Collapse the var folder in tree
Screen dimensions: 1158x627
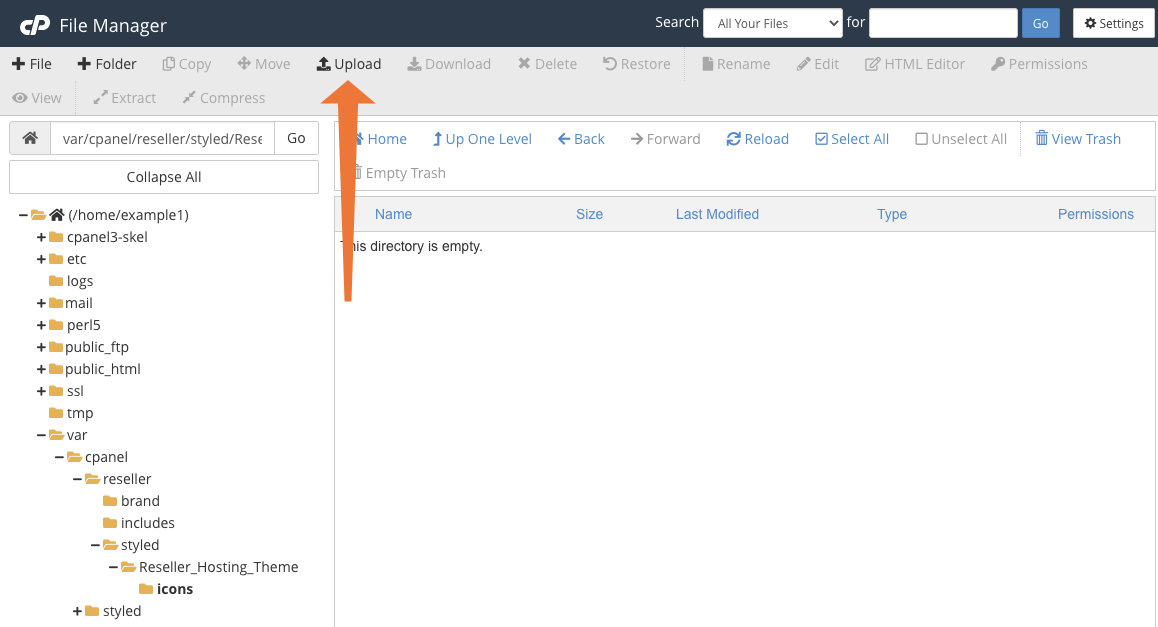41,435
